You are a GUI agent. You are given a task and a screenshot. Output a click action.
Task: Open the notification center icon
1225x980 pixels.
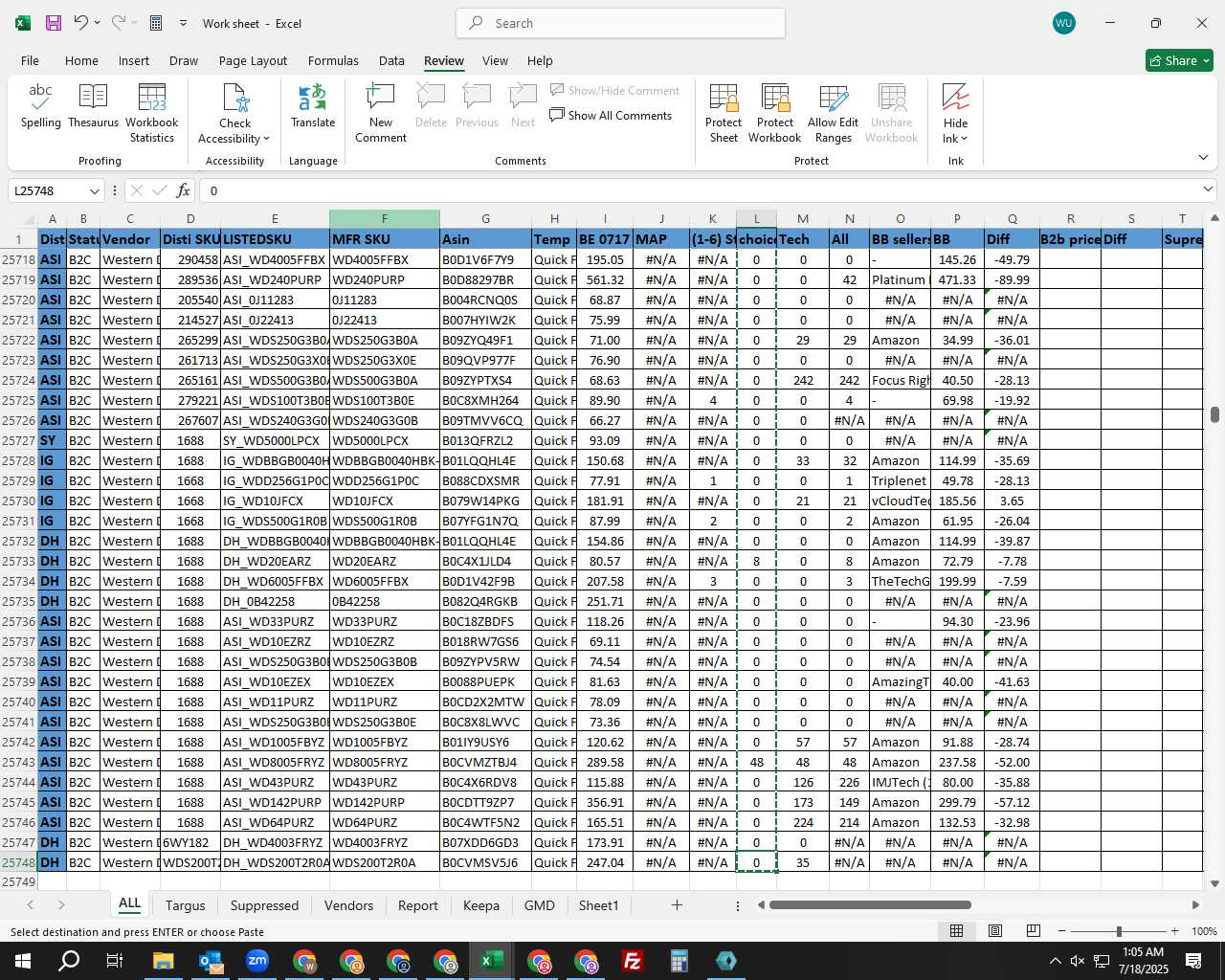(1193, 961)
